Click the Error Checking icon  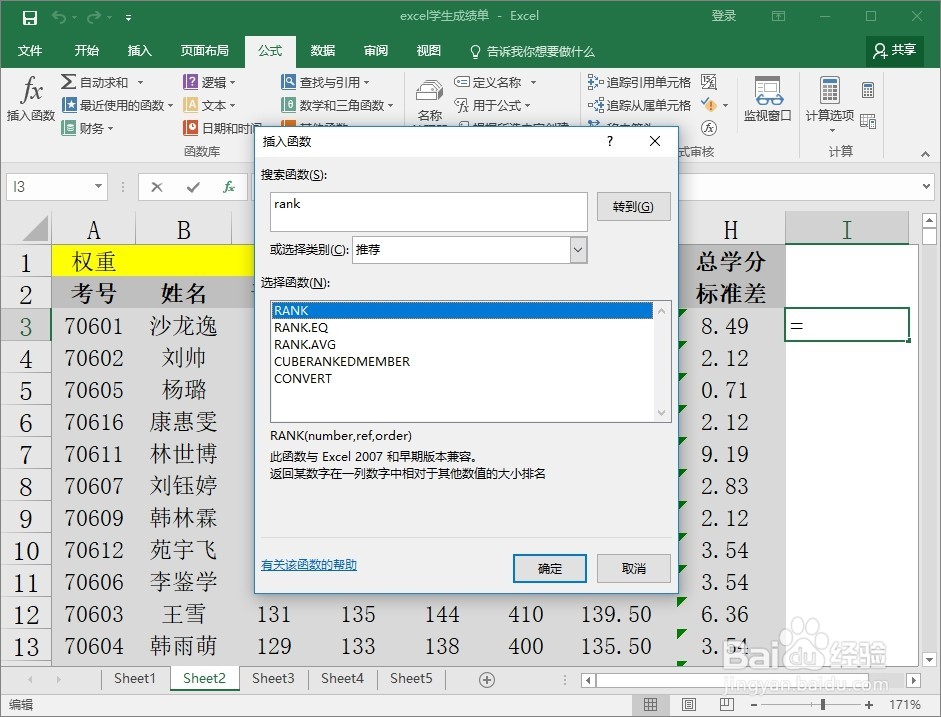click(x=708, y=105)
